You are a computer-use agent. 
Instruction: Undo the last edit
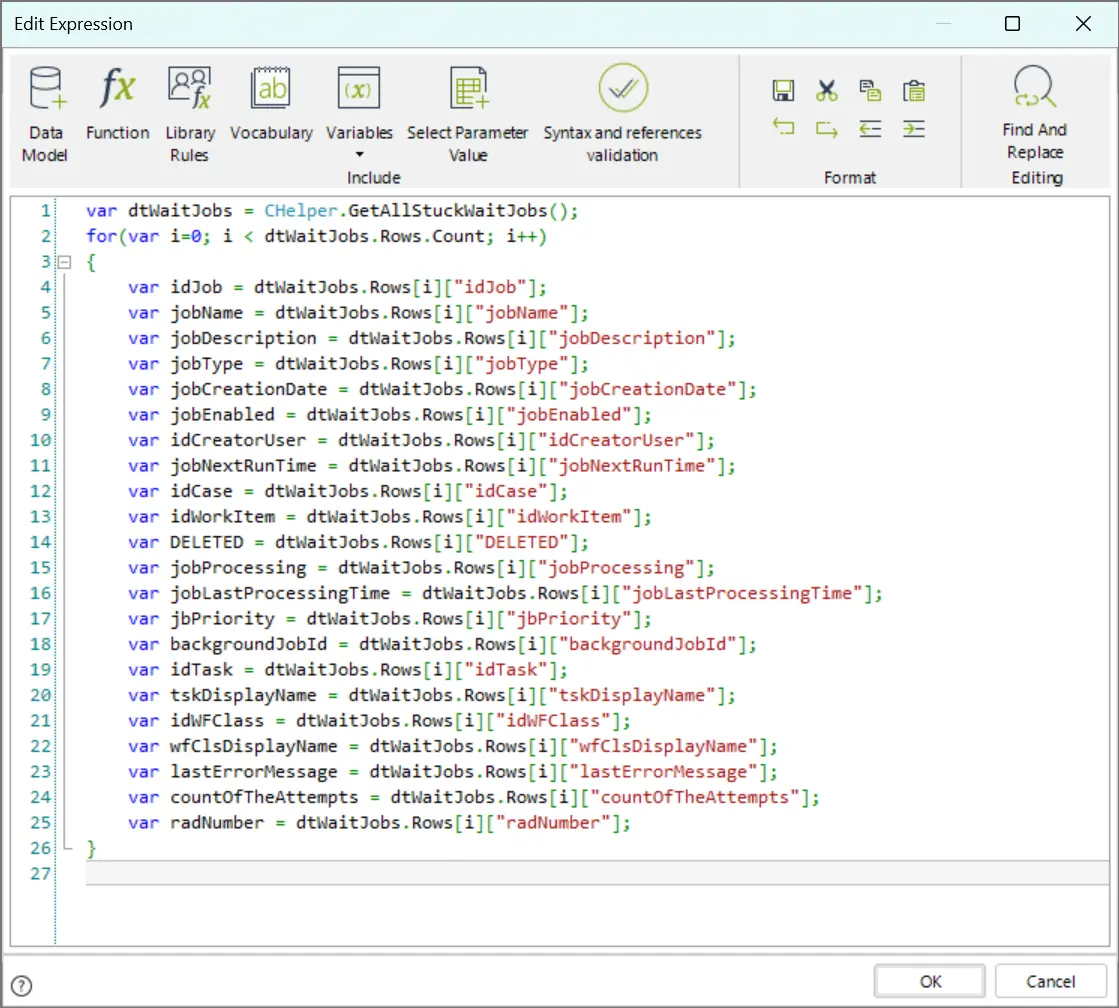(x=784, y=128)
